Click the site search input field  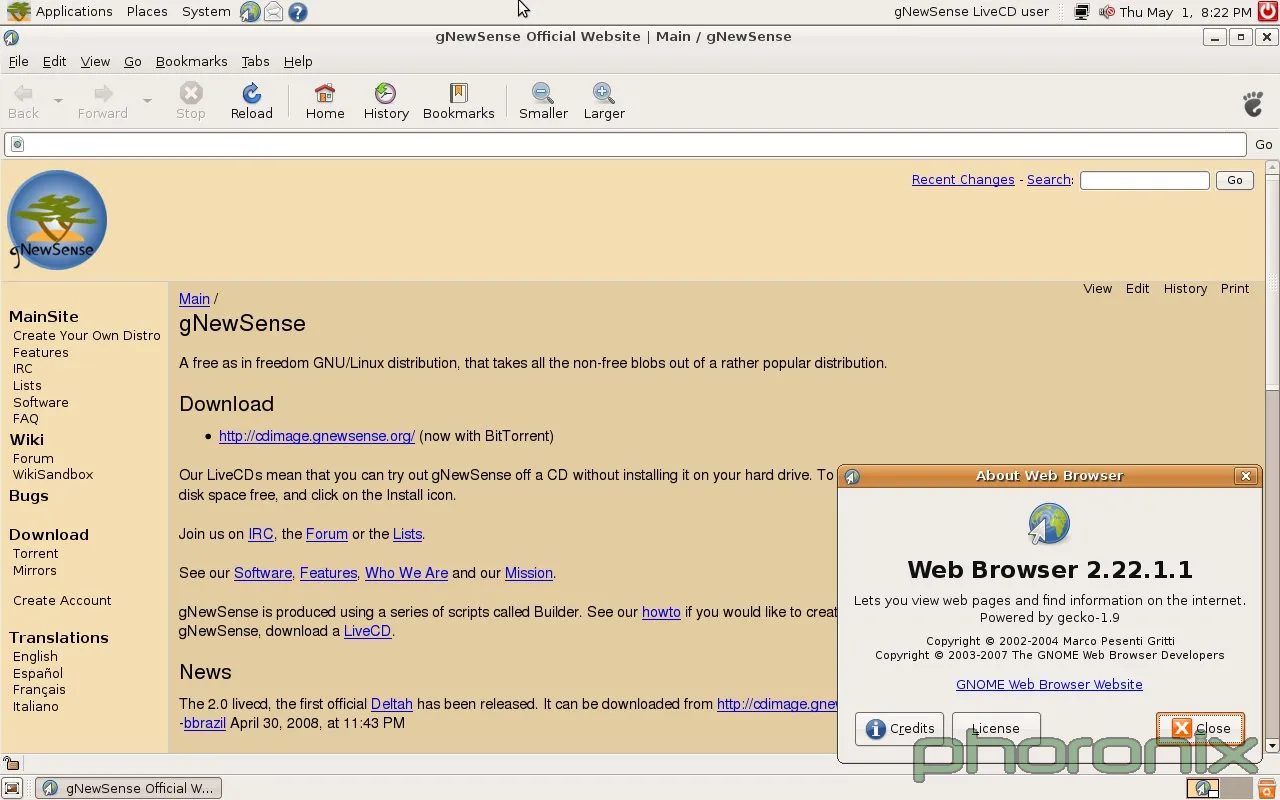click(x=1144, y=180)
